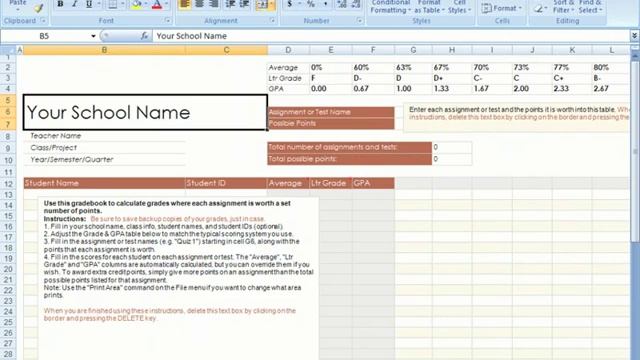Select the 2.67 GPA cell
The height and width of the screenshot is (360, 640).
[611, 89]
